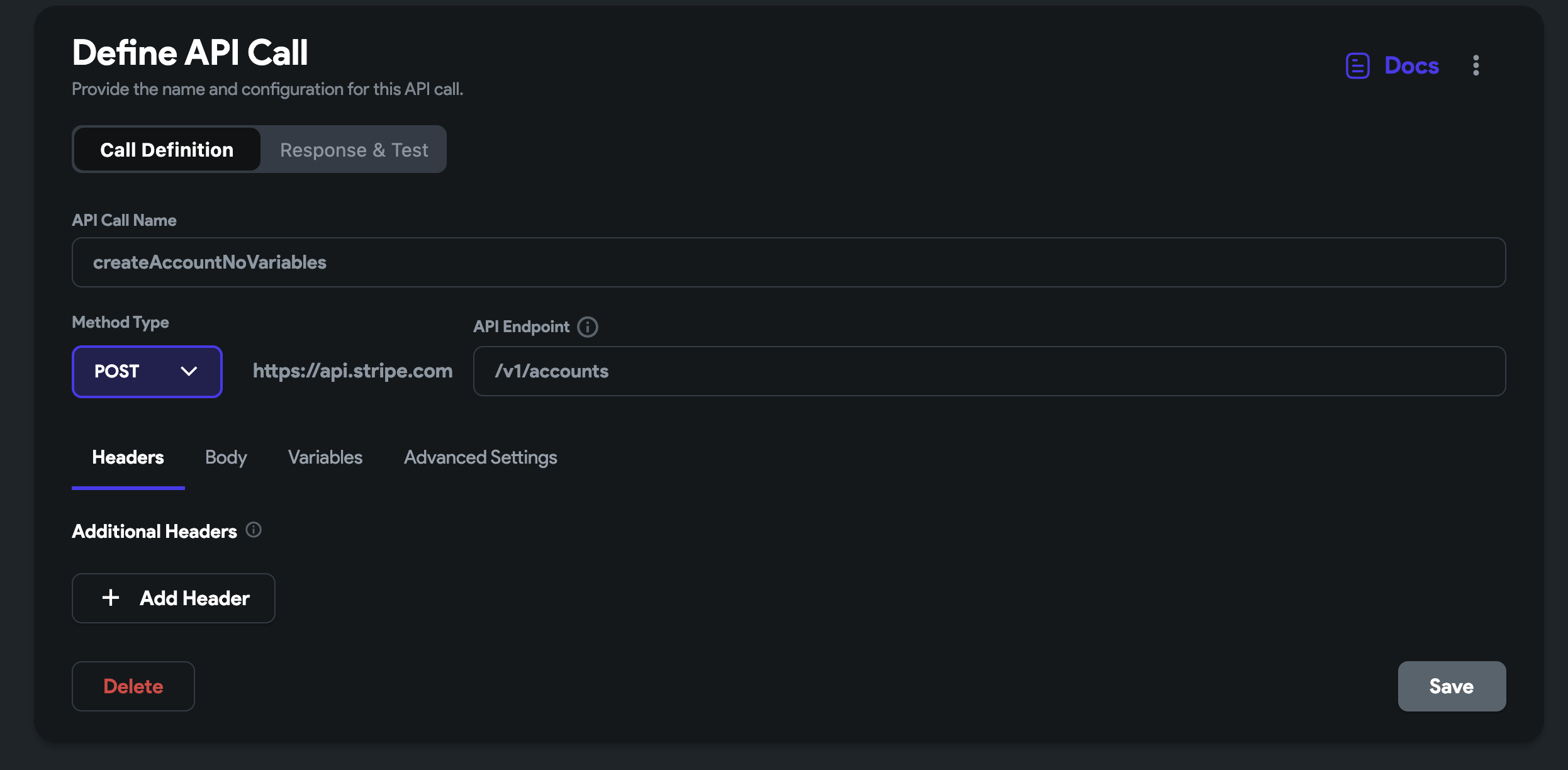Click the Additional Headers info icon
The width and height of the screenshot is (1568, 770).
pyautogui.click(x=254, y=530)
